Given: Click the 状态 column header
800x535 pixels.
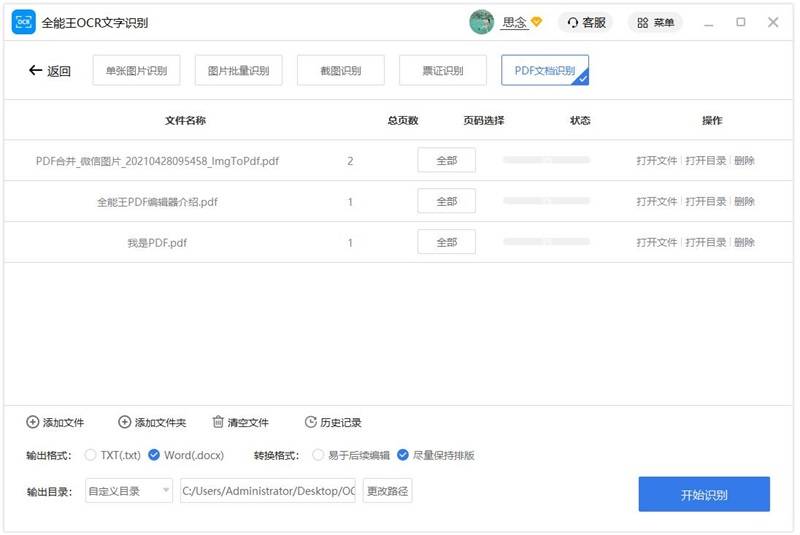Looking at the screenshot, I should click(580, 120).
